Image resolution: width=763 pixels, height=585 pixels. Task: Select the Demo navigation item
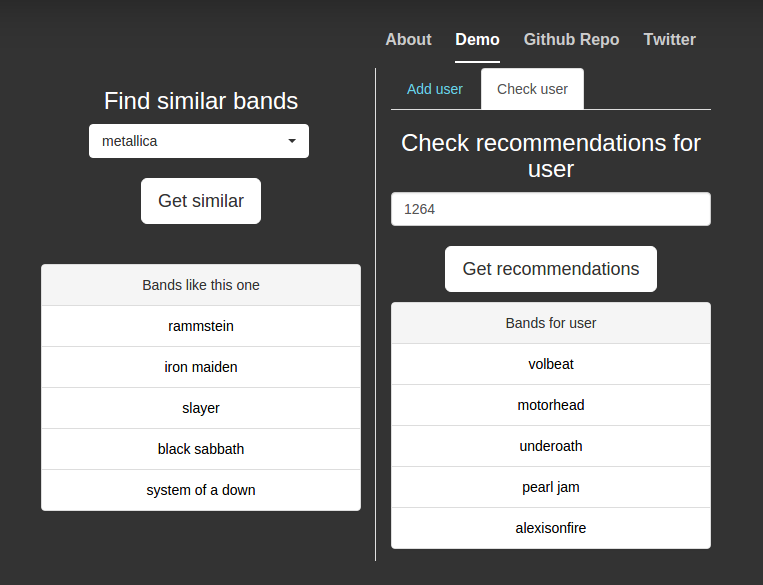[477, 40]
